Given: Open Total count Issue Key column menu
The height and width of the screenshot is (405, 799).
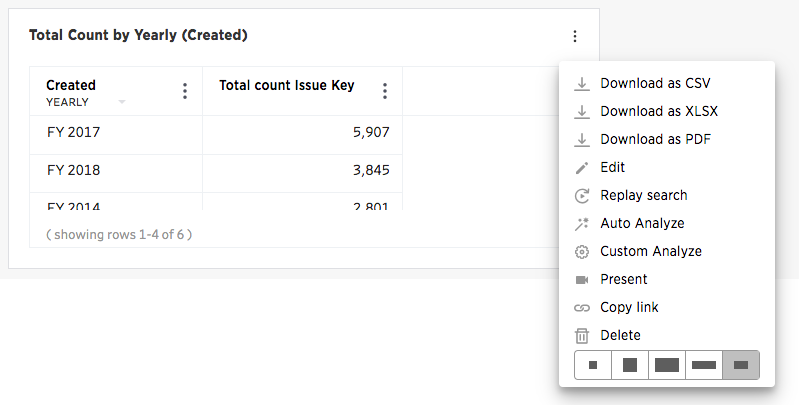Looking at the screenshot, I should point(385,91).
